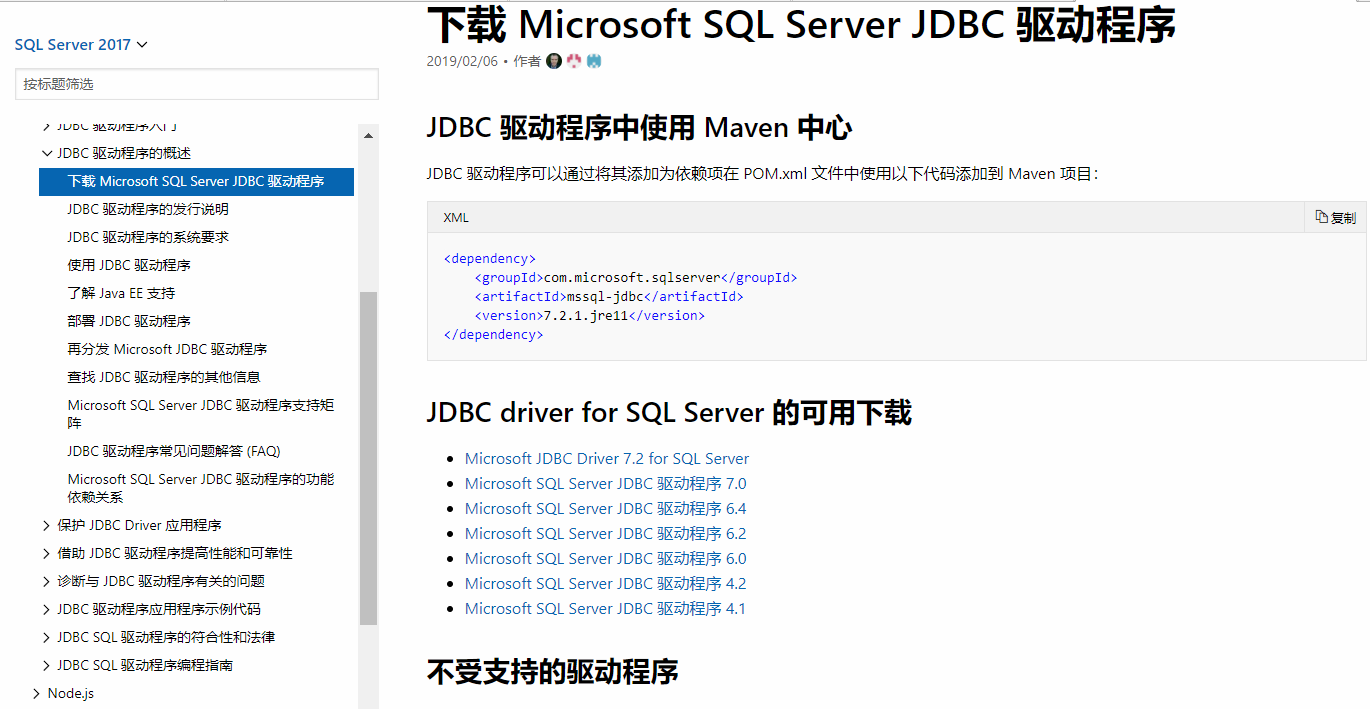
Task: Click the 不受支持的驱动程序 heading
Action: coord(553,670)
